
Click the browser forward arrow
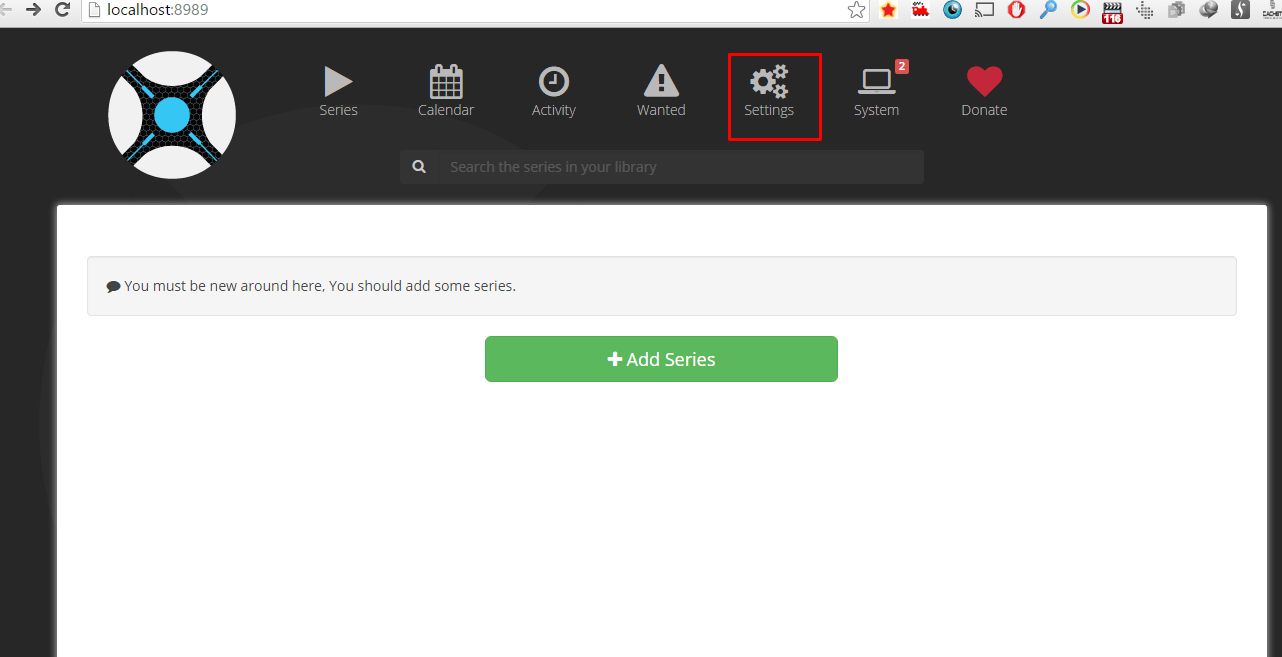(33, 10)
